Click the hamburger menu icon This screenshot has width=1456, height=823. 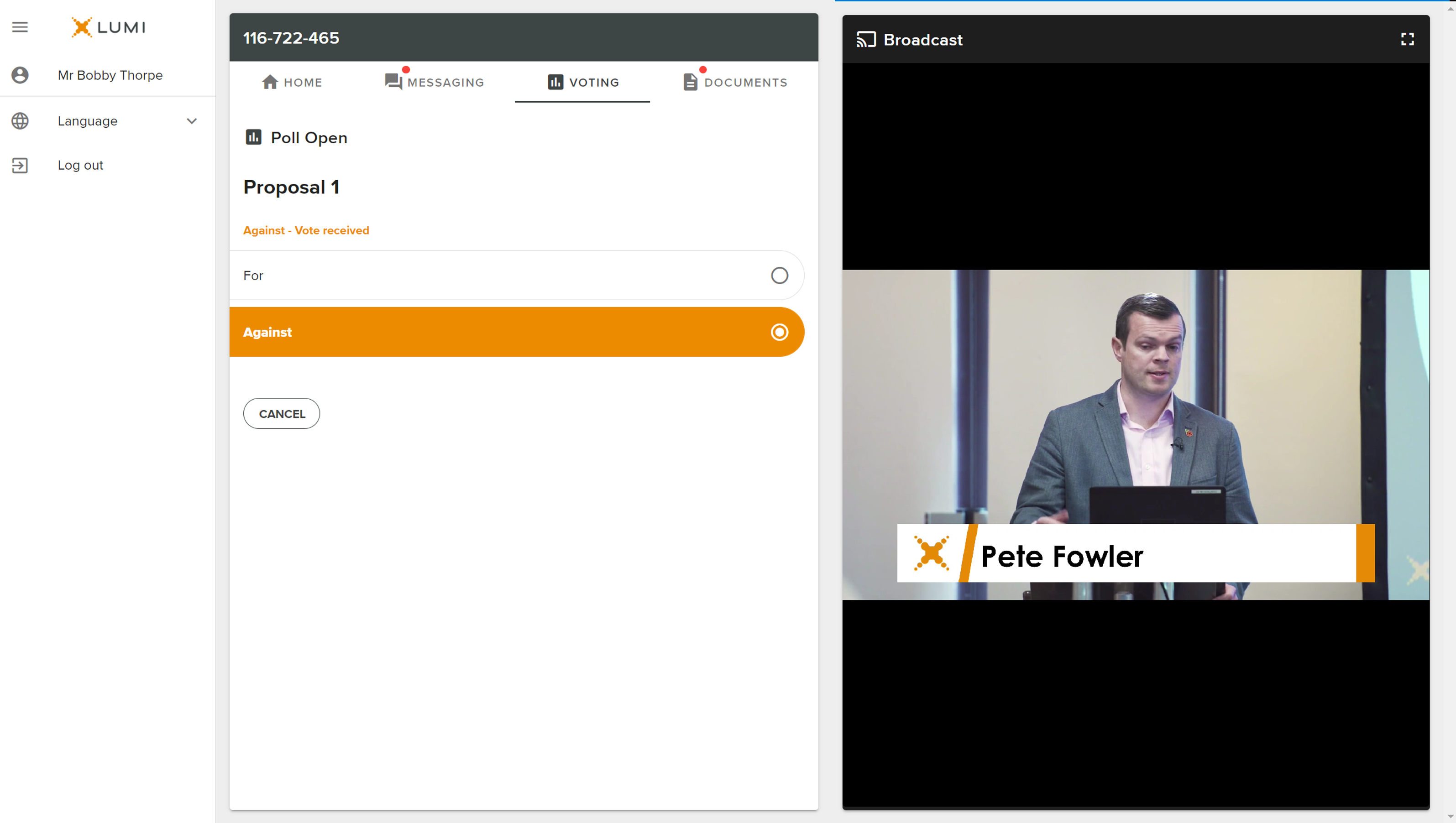pos(20,26)
